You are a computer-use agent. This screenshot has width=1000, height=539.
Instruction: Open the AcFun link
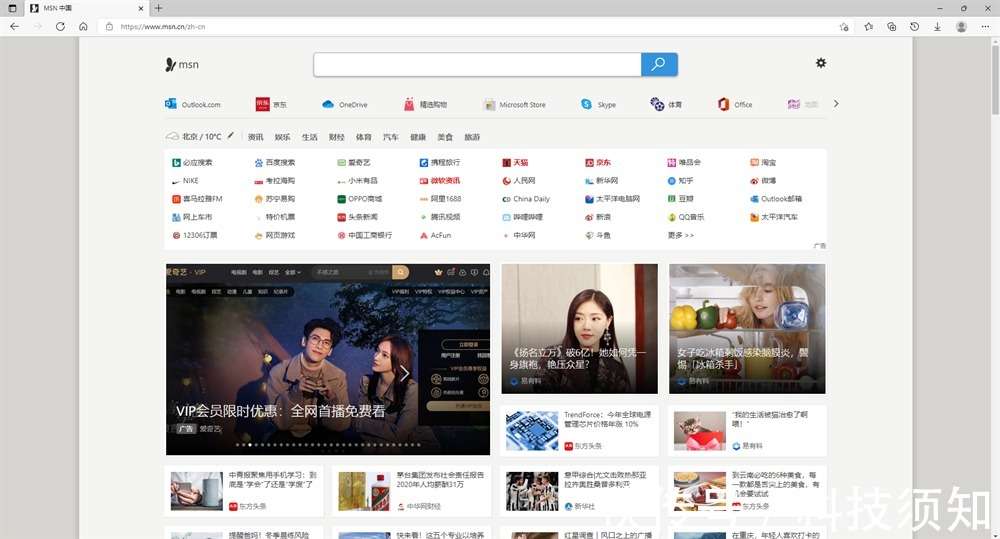[x=436, y=235]
